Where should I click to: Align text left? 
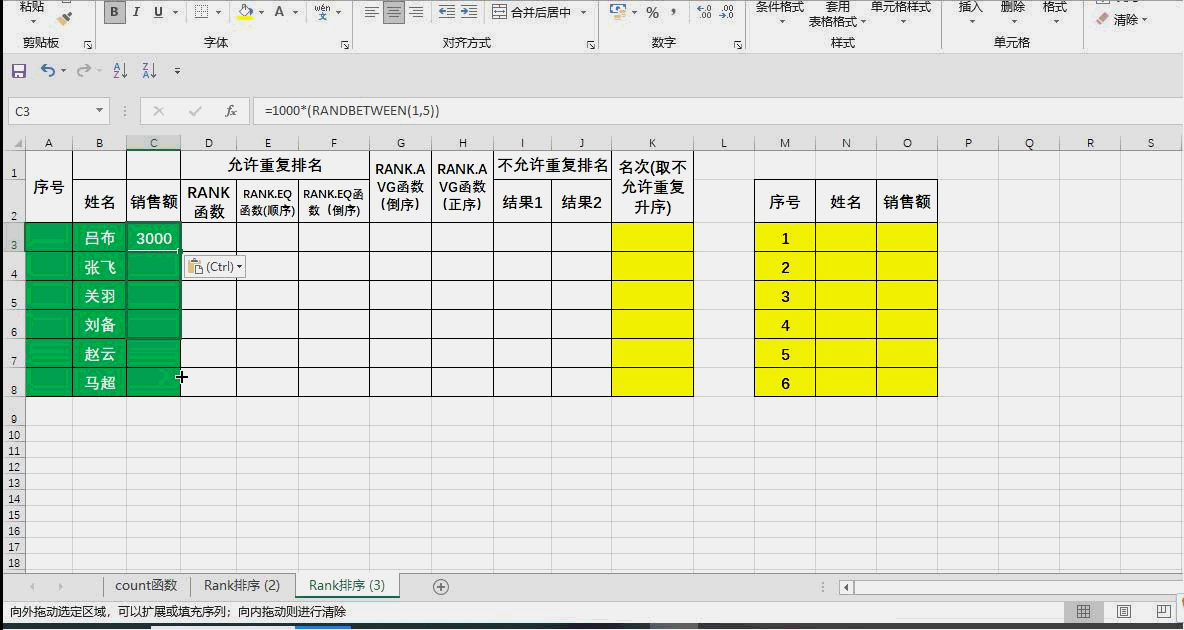(x=372, y=11)
